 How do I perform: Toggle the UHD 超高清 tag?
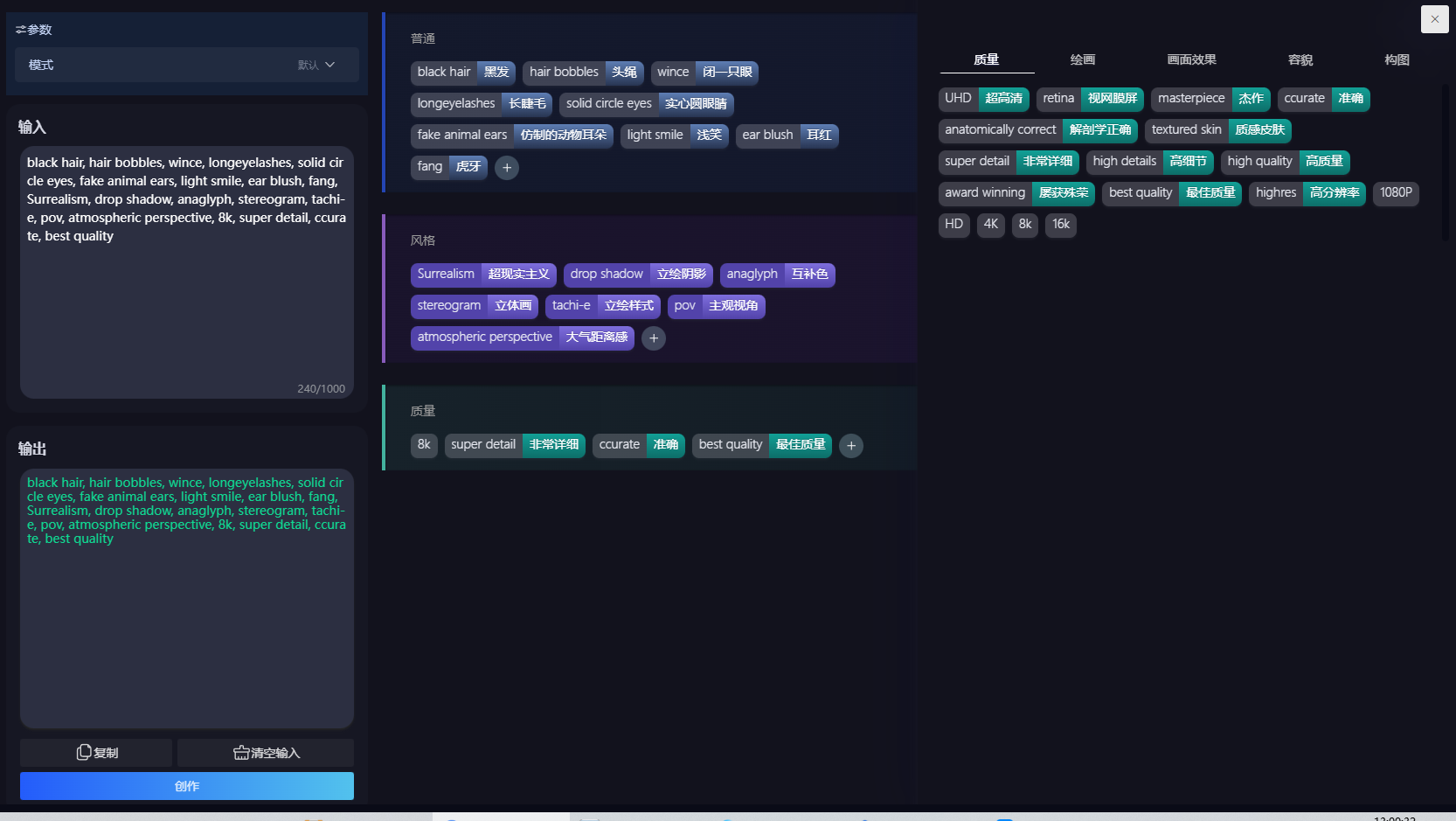click(983, 99)
